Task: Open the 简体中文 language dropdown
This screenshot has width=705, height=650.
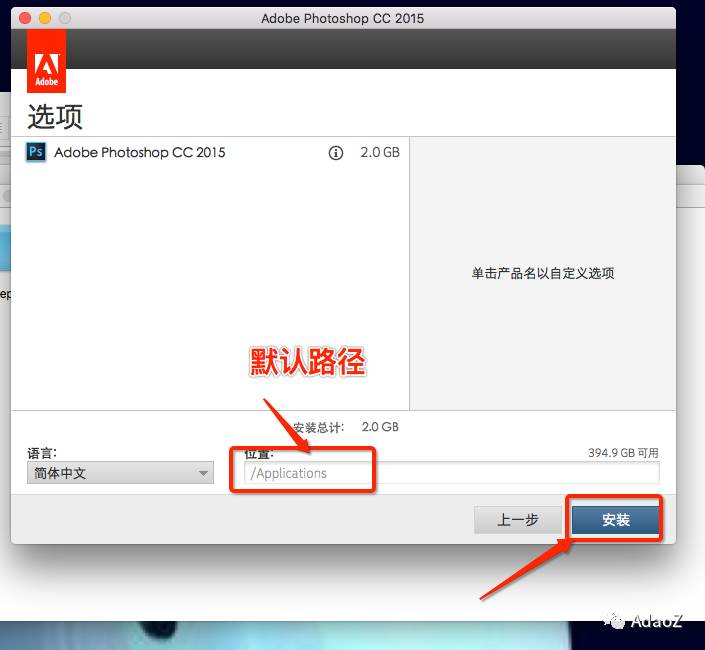Action: [120, 473]
